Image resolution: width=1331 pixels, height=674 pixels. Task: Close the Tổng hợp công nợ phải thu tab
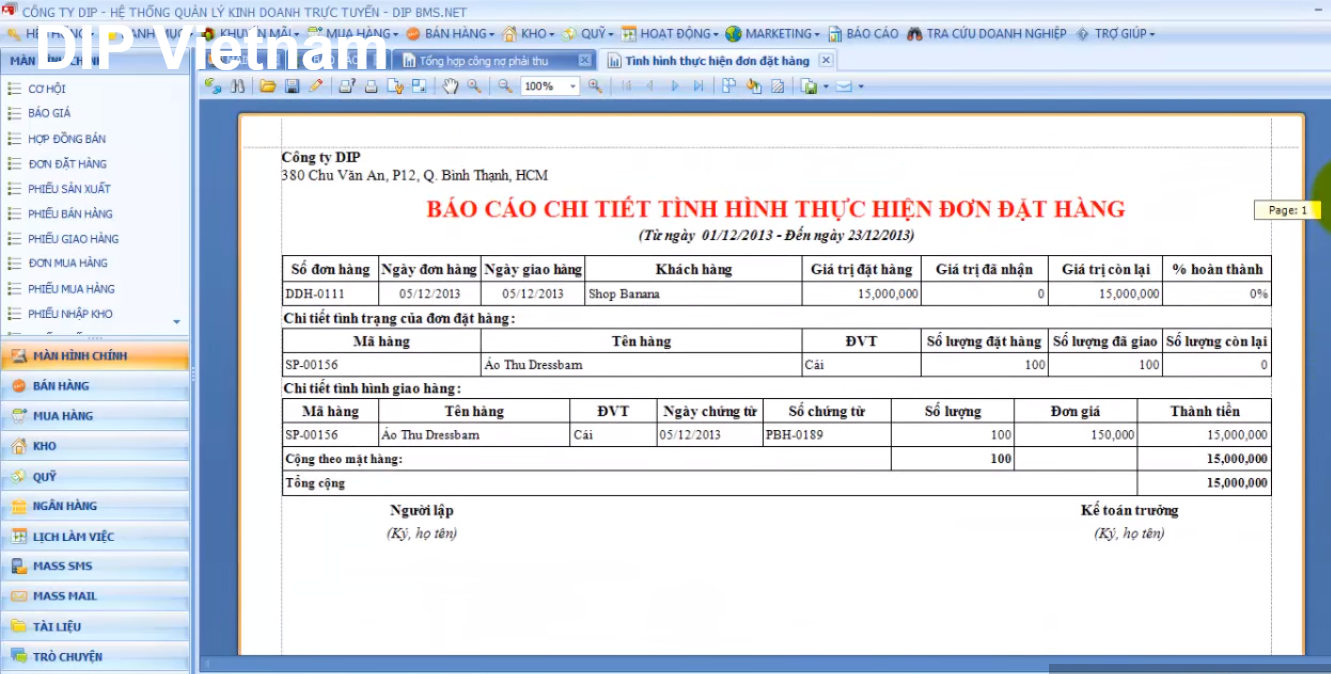pos(585,61)
